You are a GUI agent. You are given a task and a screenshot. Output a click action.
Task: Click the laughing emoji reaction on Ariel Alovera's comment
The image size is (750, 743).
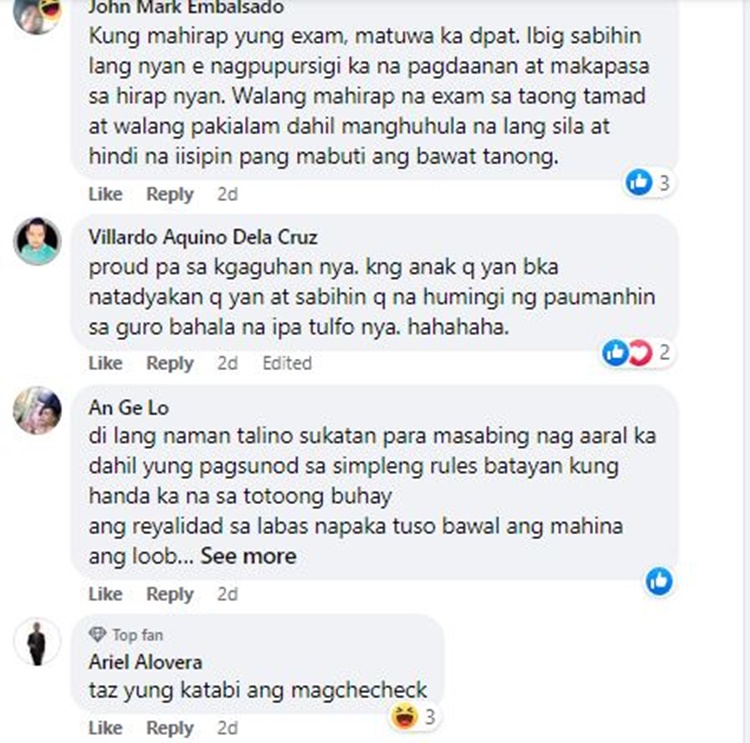click(x=404, y=717)
